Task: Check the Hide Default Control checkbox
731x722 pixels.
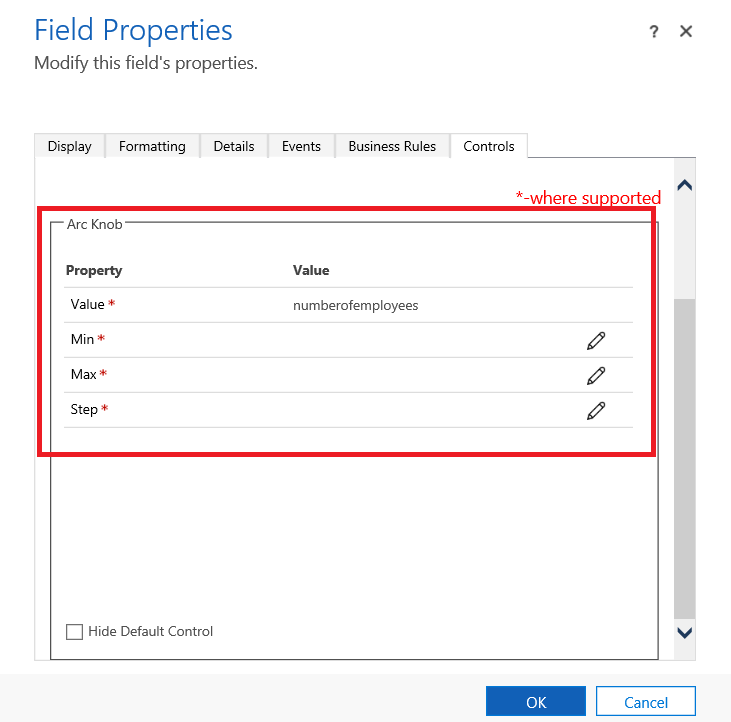Action: tap(74, 632)
